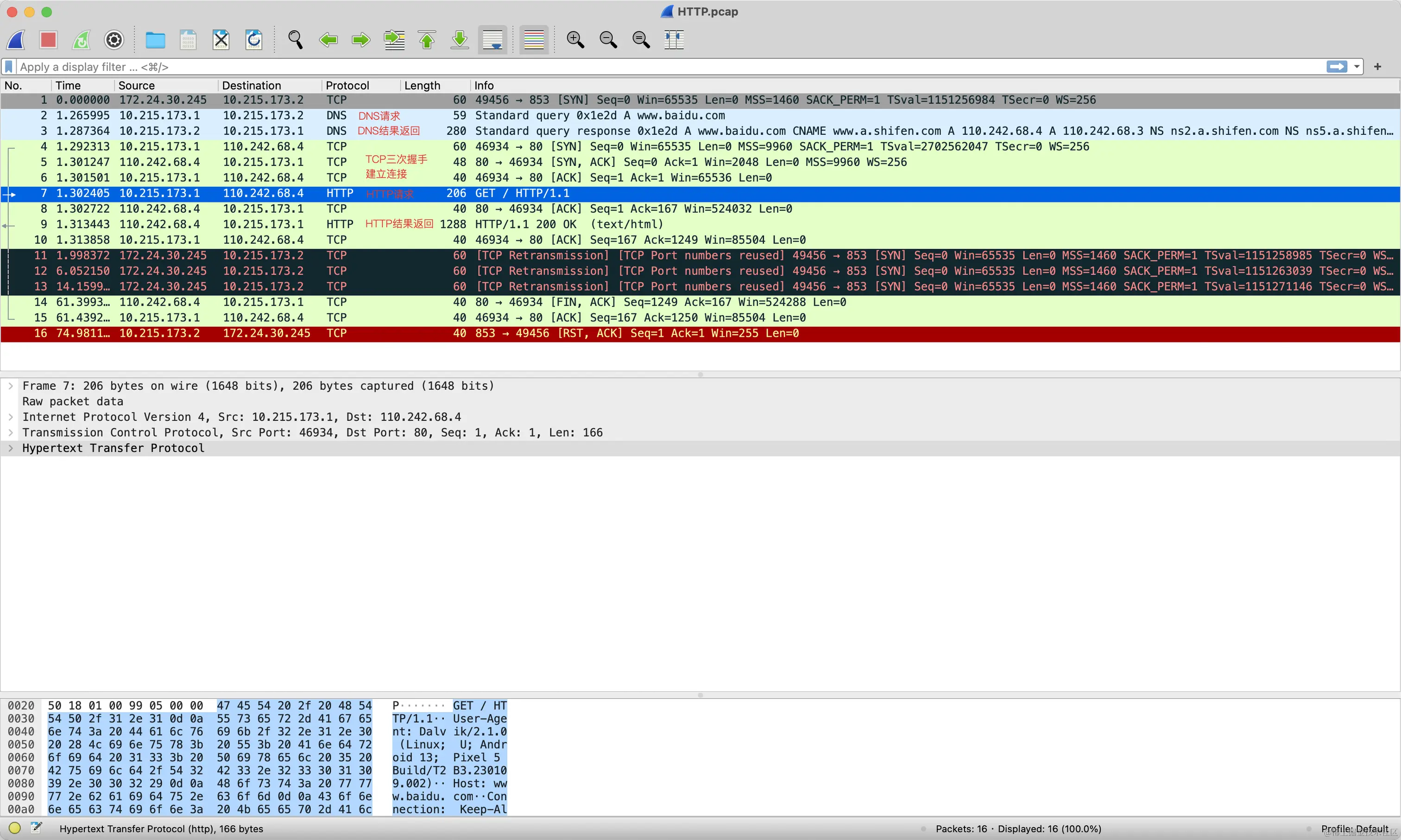
Task: Click the expert information status circle
Action: pyautogui.click(x=15, y=828)
